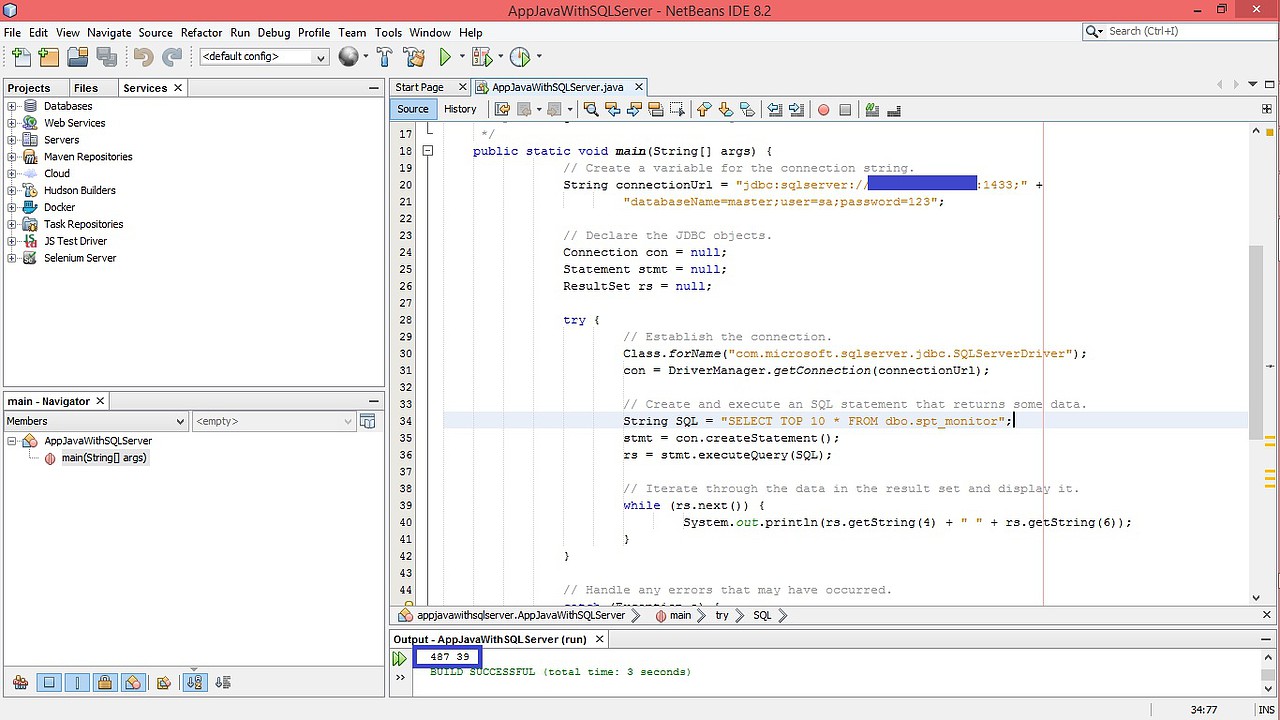Click the Find Selection magnifier icon

(x=591, y=109)
